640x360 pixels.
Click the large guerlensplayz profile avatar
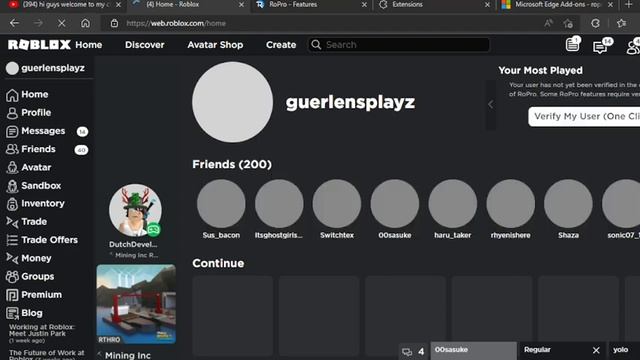pyautogui.click(x=233, y=102)
